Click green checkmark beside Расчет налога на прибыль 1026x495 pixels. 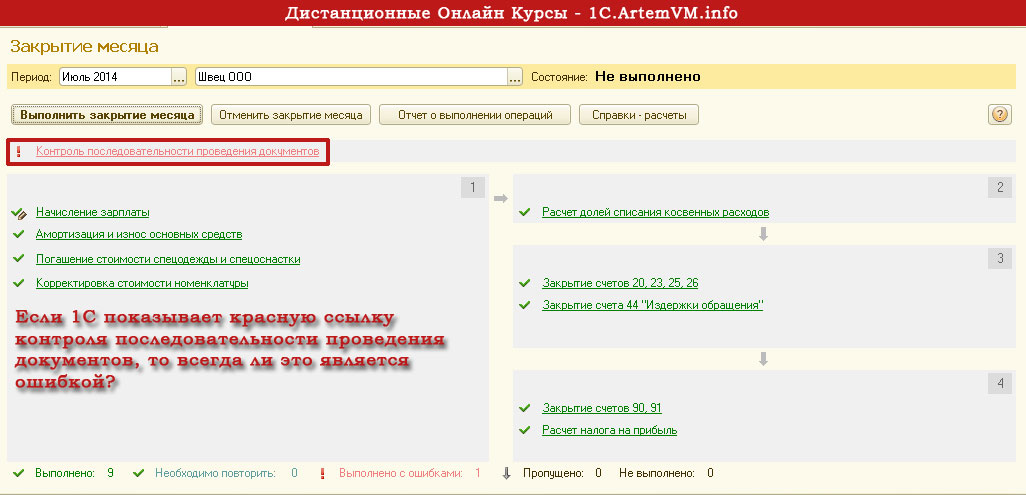tap(524, 430)
